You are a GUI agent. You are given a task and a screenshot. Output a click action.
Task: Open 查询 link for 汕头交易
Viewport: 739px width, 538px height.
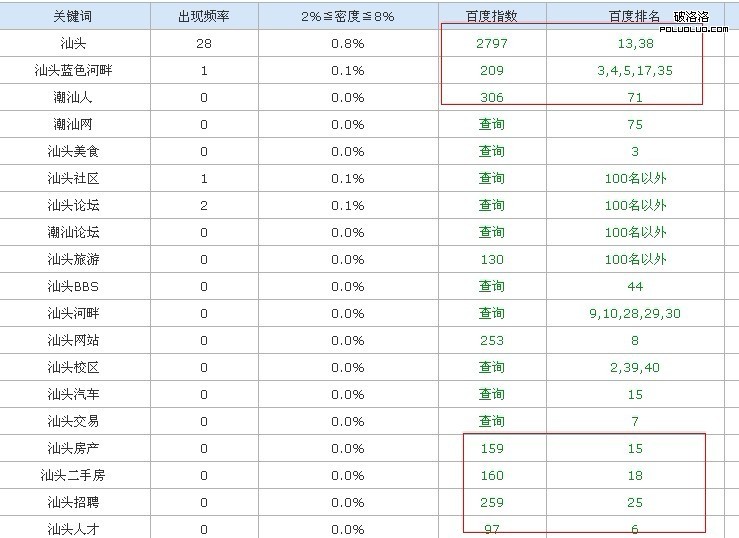pyautogui.click(x=491, y=422)
